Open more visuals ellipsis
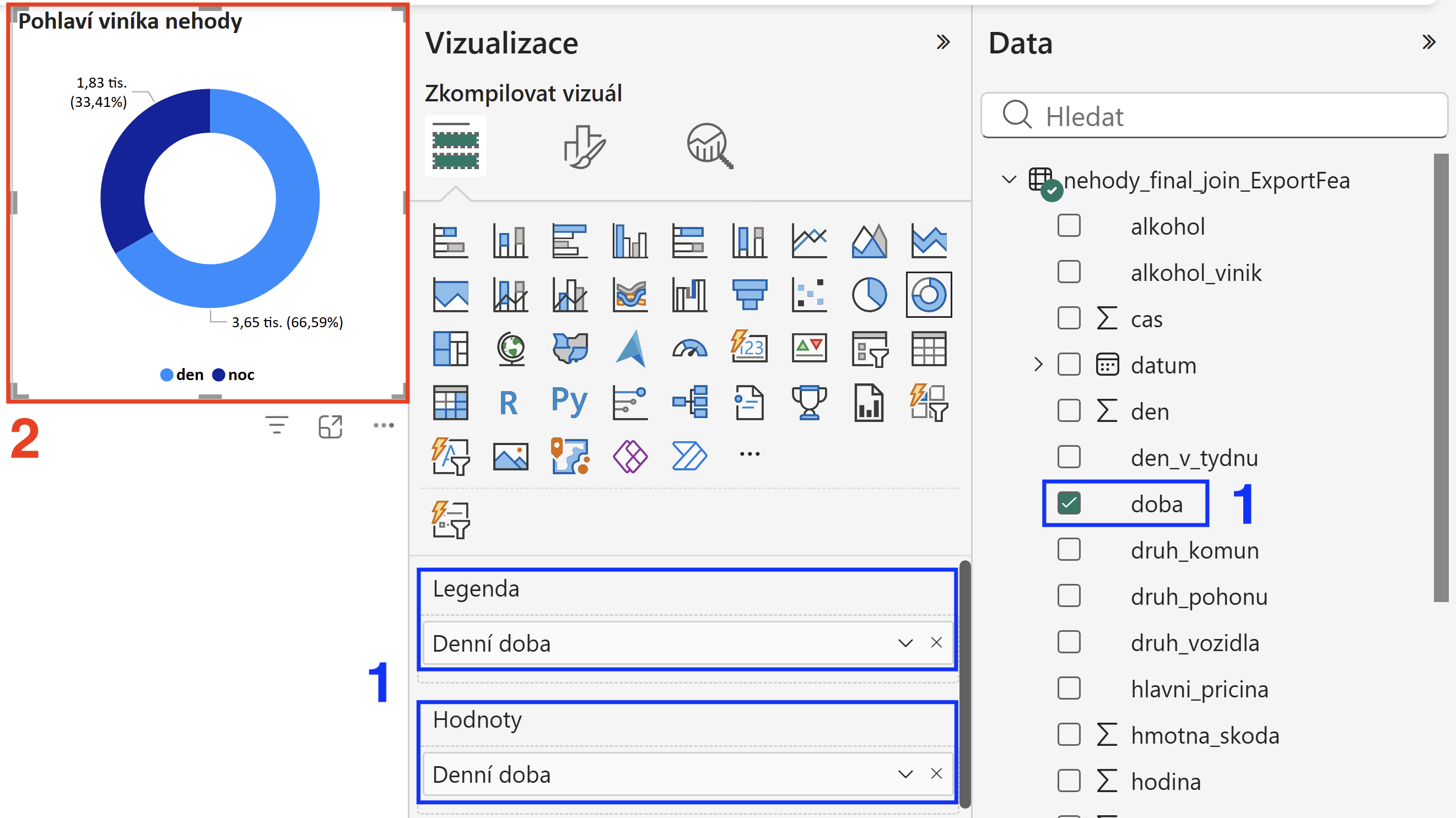Viewport: 1456px width, 818px height. tap(749, 454)
